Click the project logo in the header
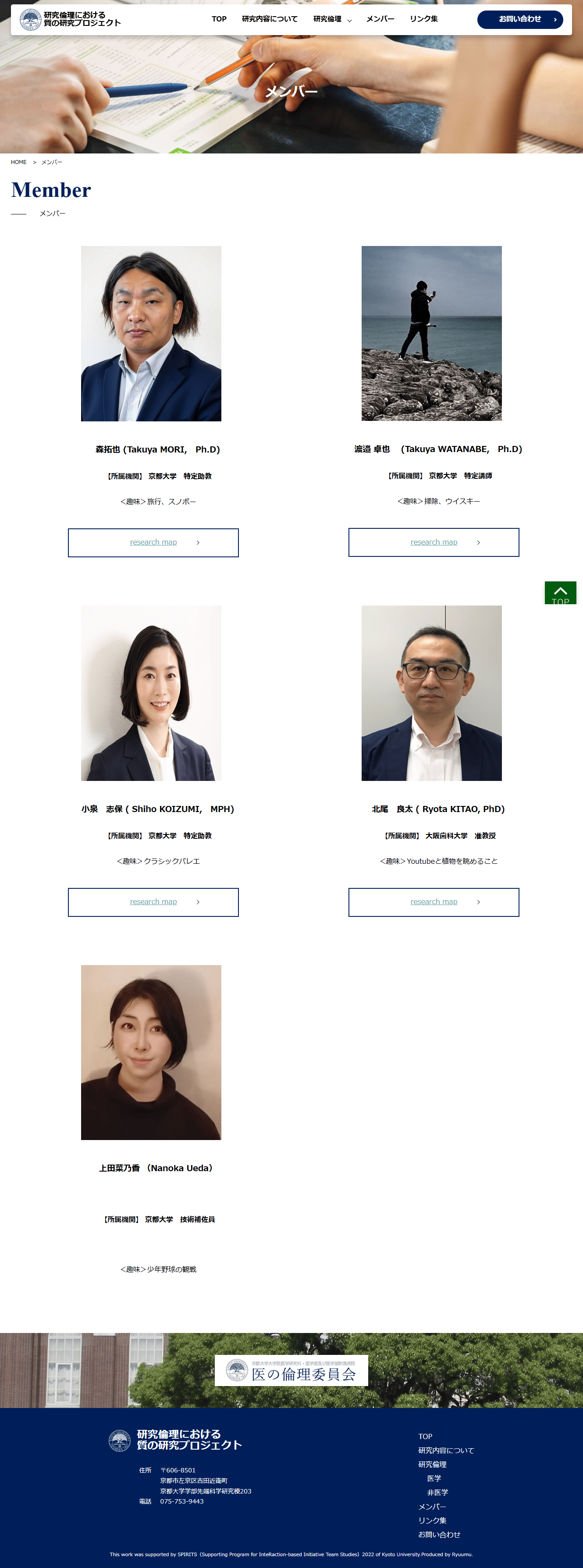This screenshot has height=1568, width=583. [70, 19]
